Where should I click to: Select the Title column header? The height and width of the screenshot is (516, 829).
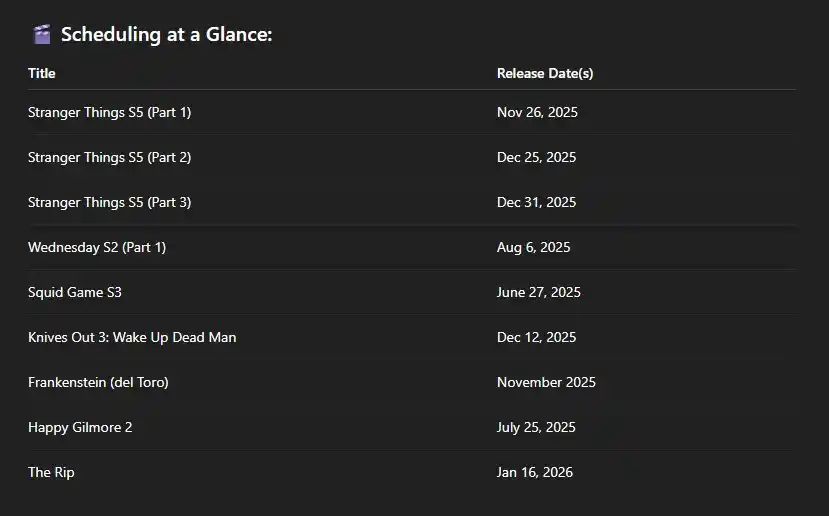[x=42, y=73]
